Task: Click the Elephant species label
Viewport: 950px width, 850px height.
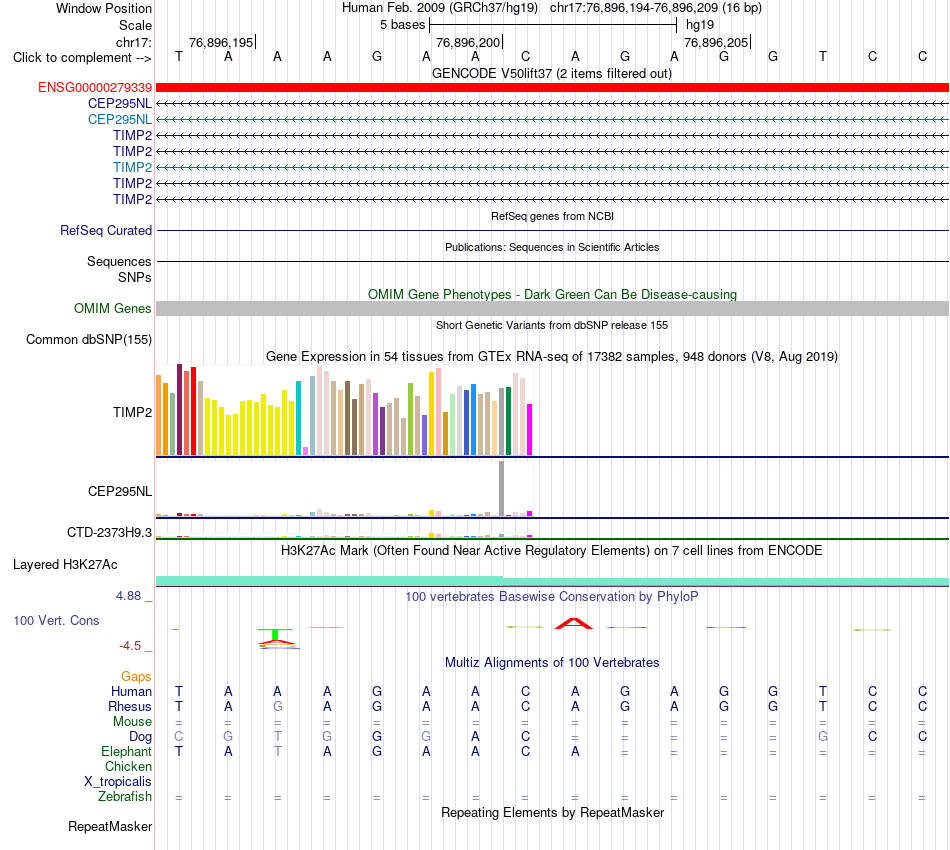Action: [126, 751]
